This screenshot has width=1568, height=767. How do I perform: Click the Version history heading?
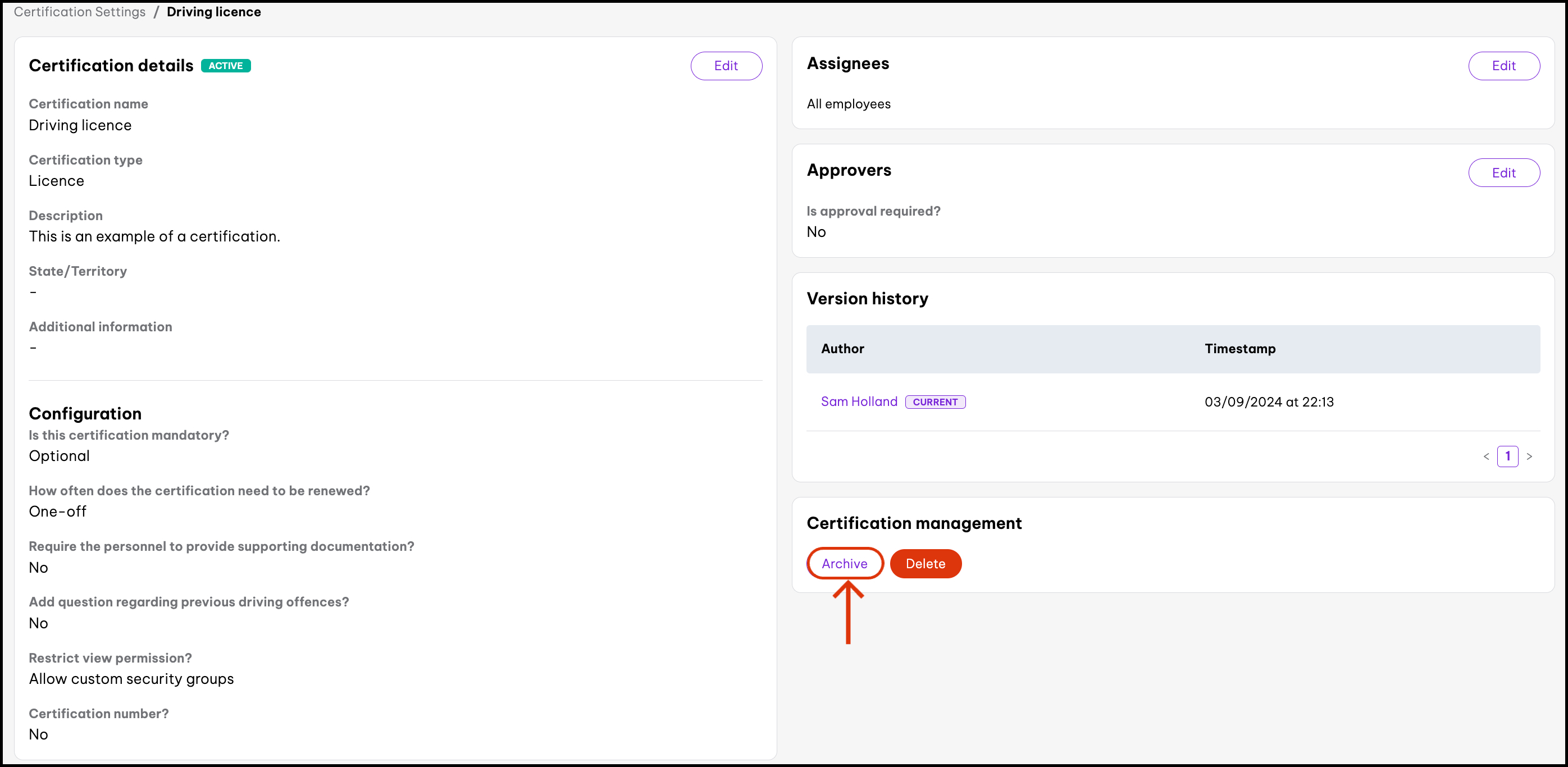click(867, 299)
